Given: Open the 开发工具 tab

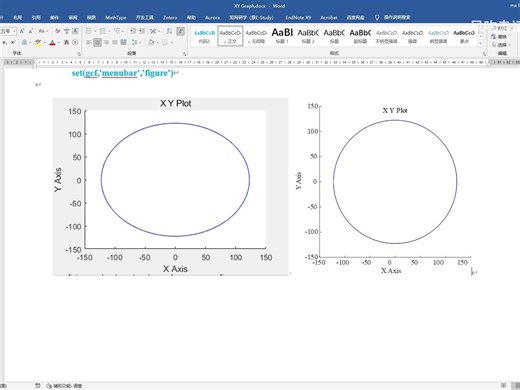Looking at the screenshot, I should 145,17.
